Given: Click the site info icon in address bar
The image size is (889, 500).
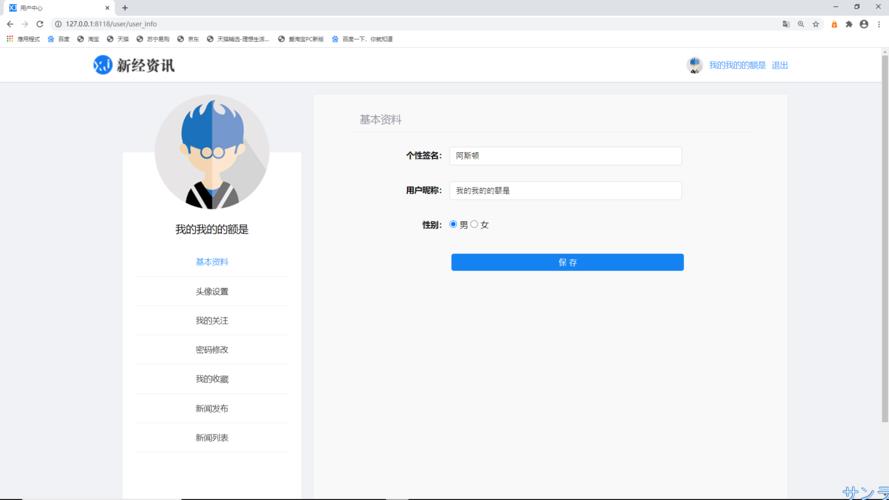Looking at the screenshot, I should click(x=58, y=24).
